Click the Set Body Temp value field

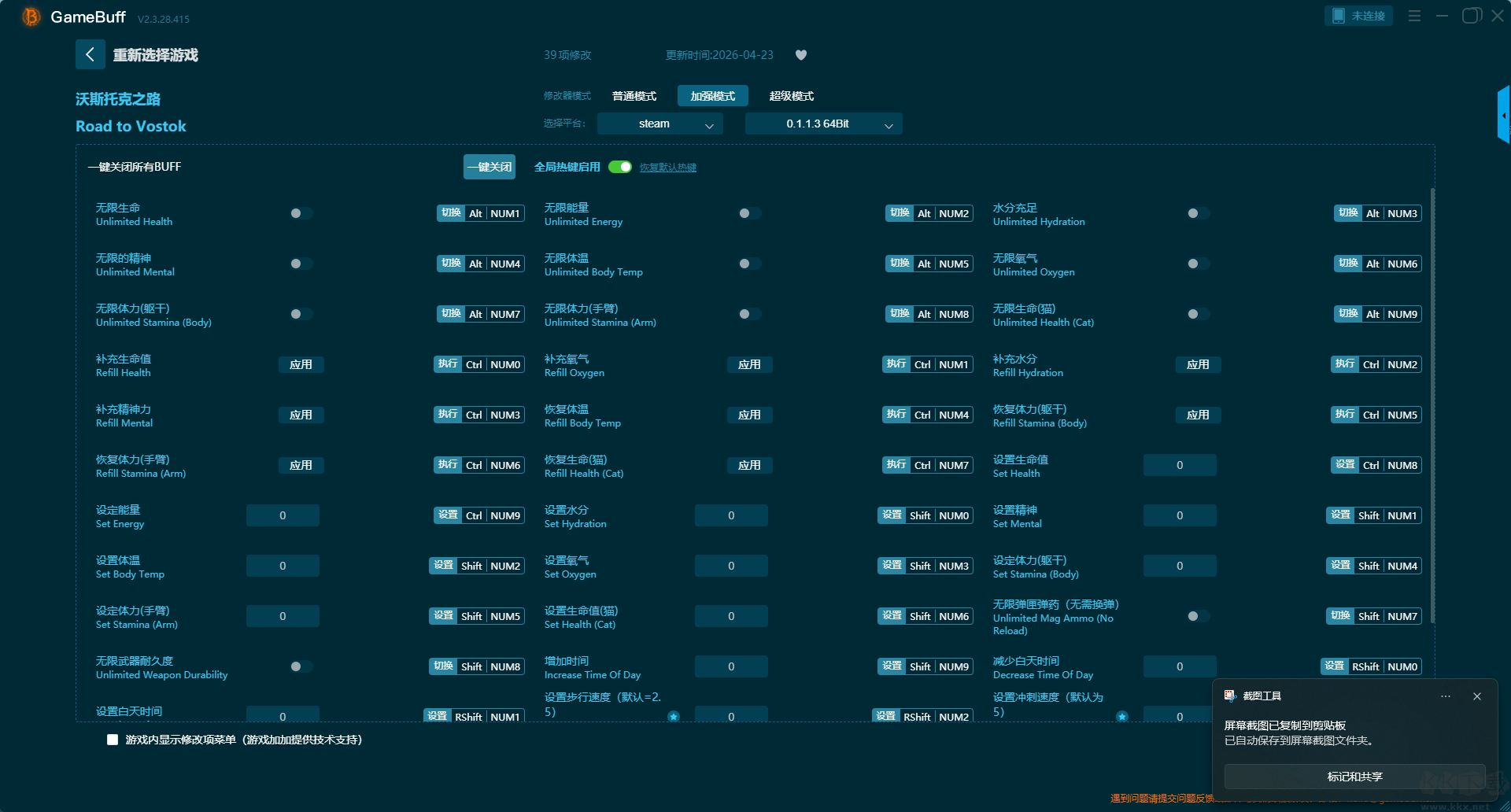click(x=283, y=566)
